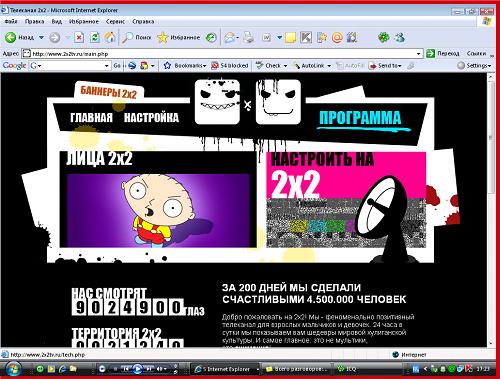Click the grey Forward arrow button
This screenshot has height=379, width=500.
(55, 37)
